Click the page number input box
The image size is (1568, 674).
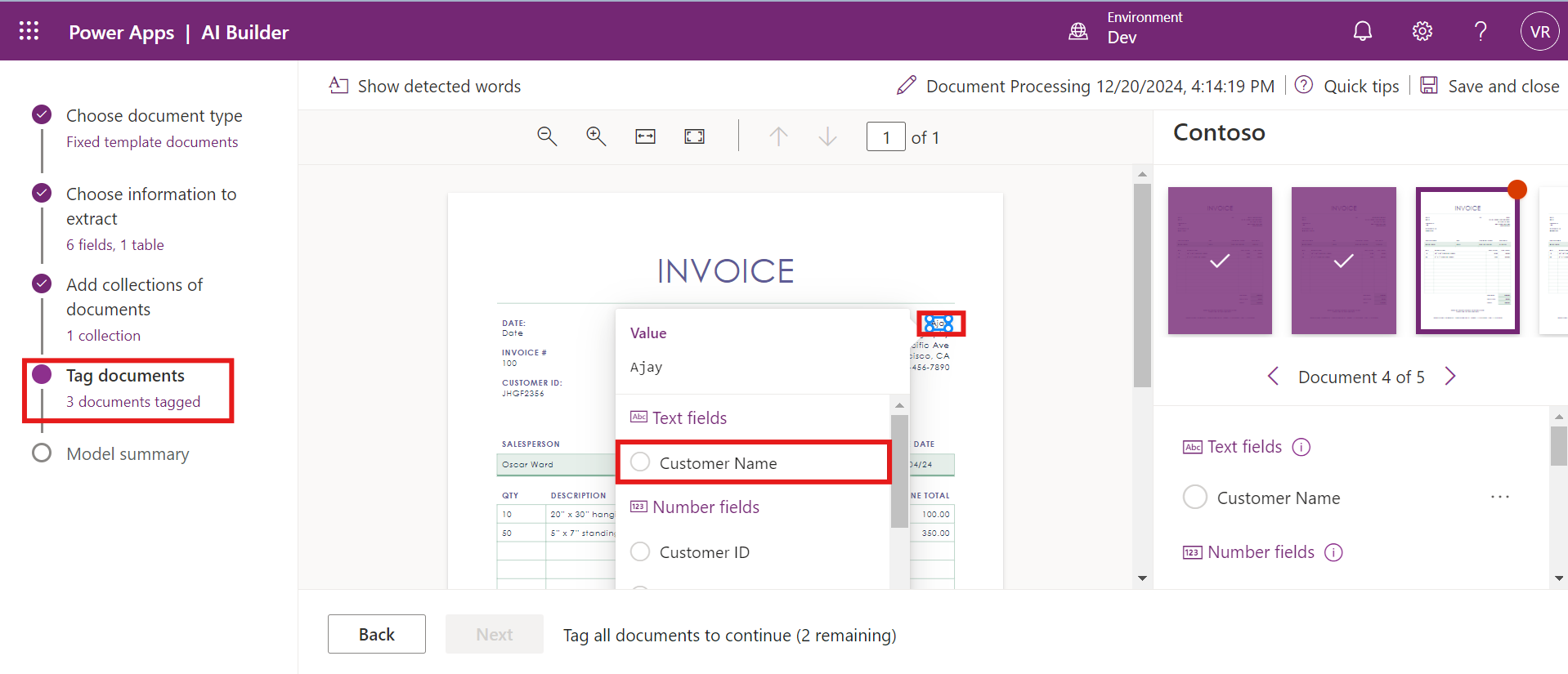coord(885,137)
